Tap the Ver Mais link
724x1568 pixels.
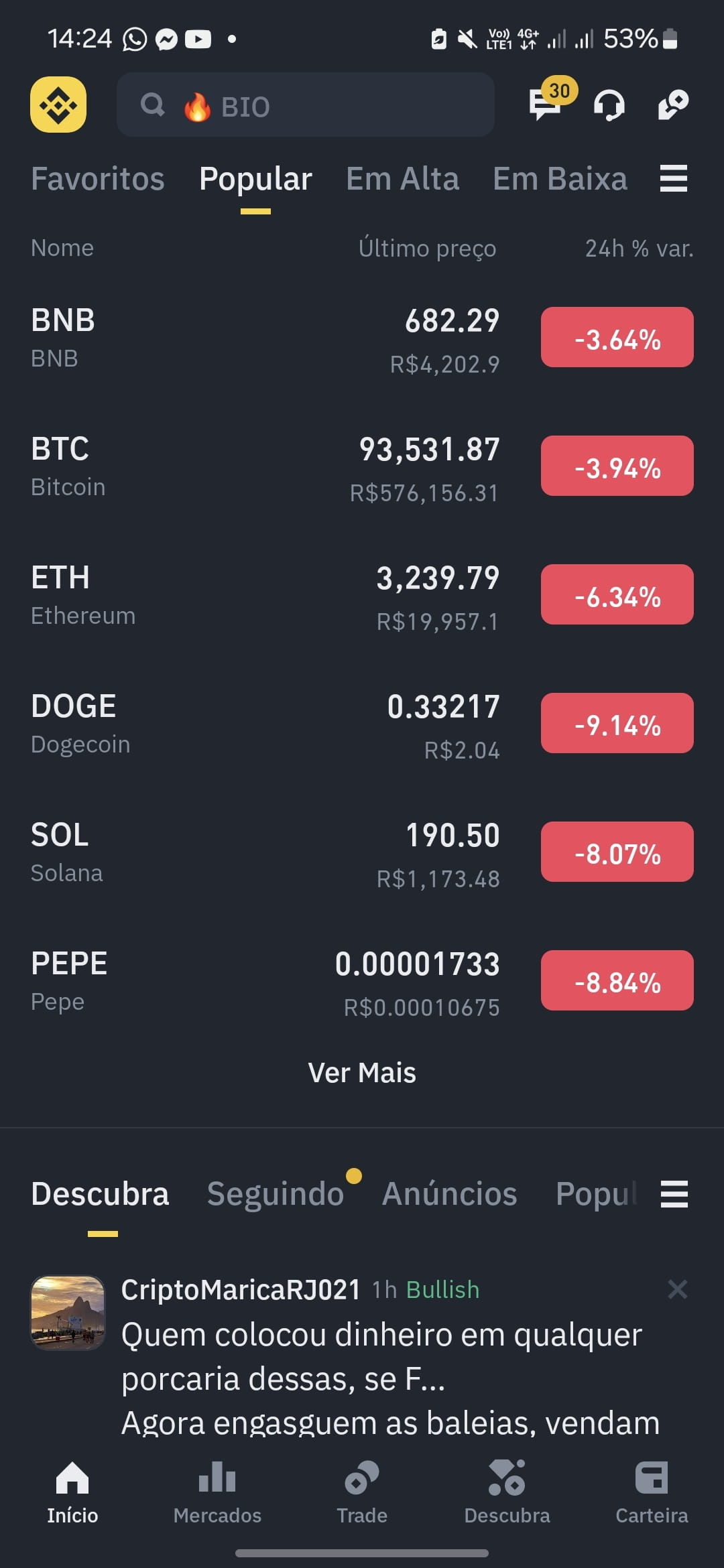[362, 1073]
